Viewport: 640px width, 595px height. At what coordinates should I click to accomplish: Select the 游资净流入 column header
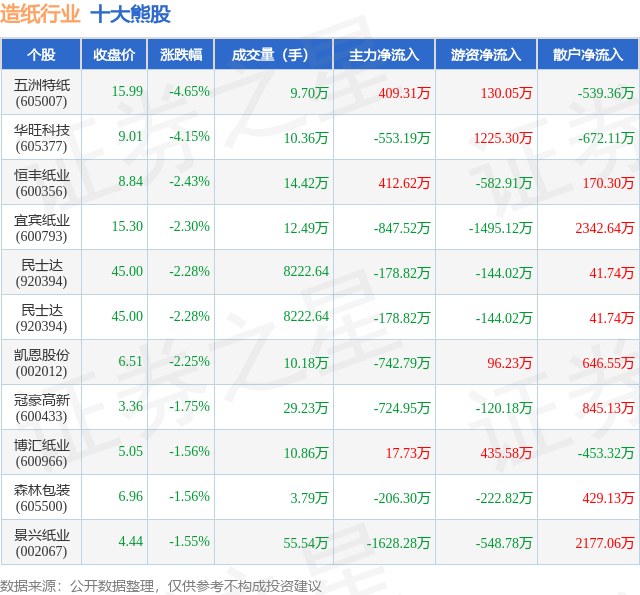pyautogui.click(x=486, y=54)
